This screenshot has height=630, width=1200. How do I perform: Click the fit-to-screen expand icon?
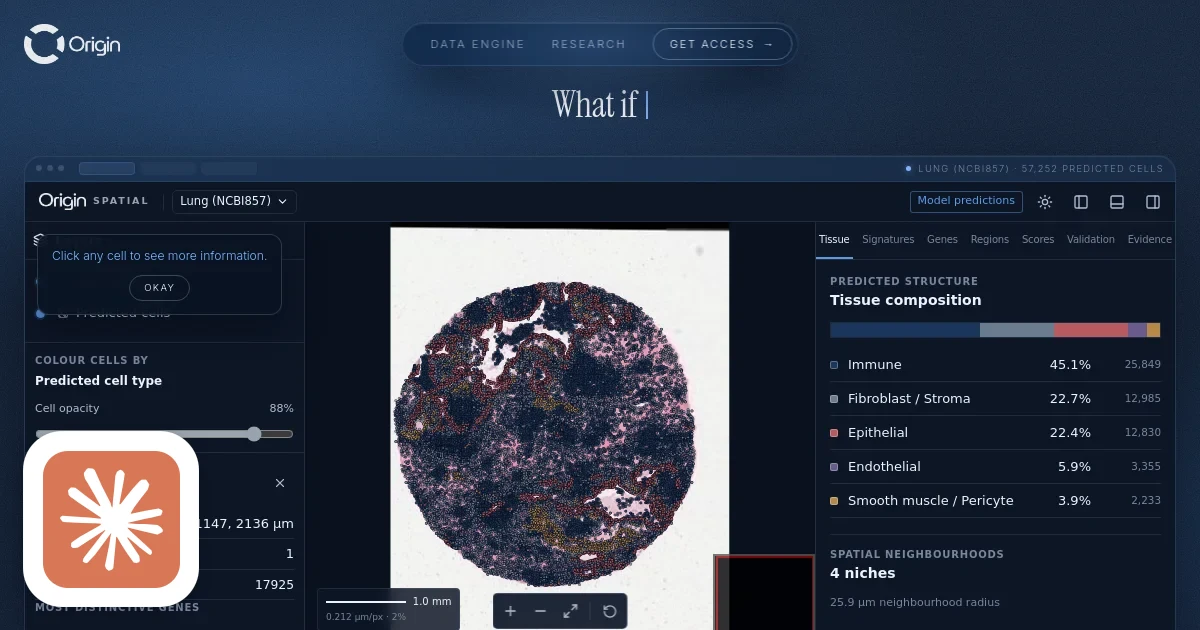570,611
